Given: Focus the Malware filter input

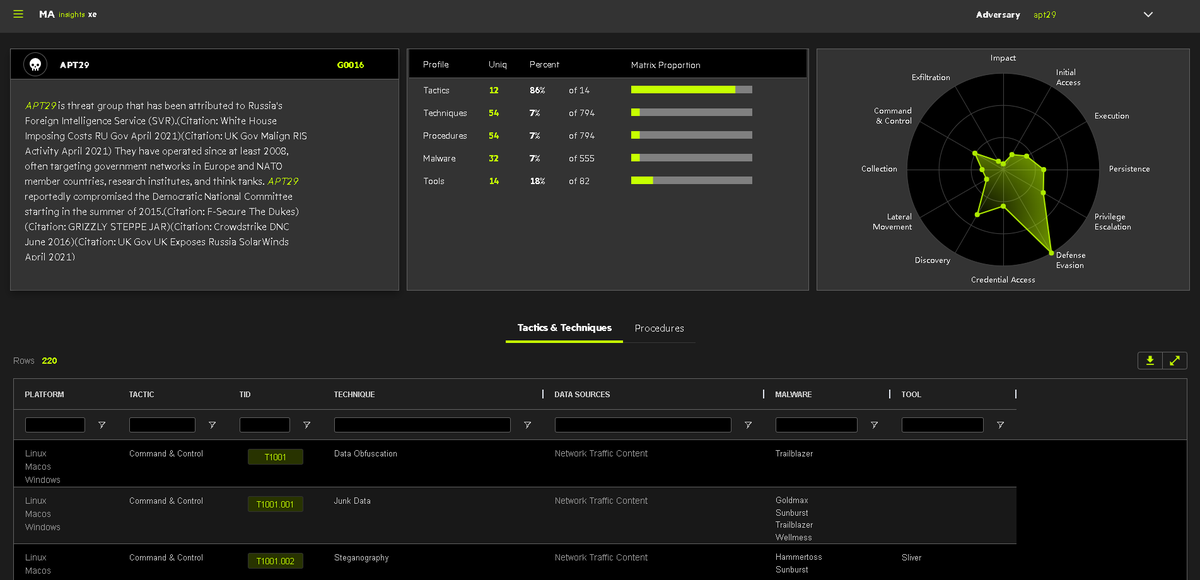Looking at the screenshot, I should 816,425.
